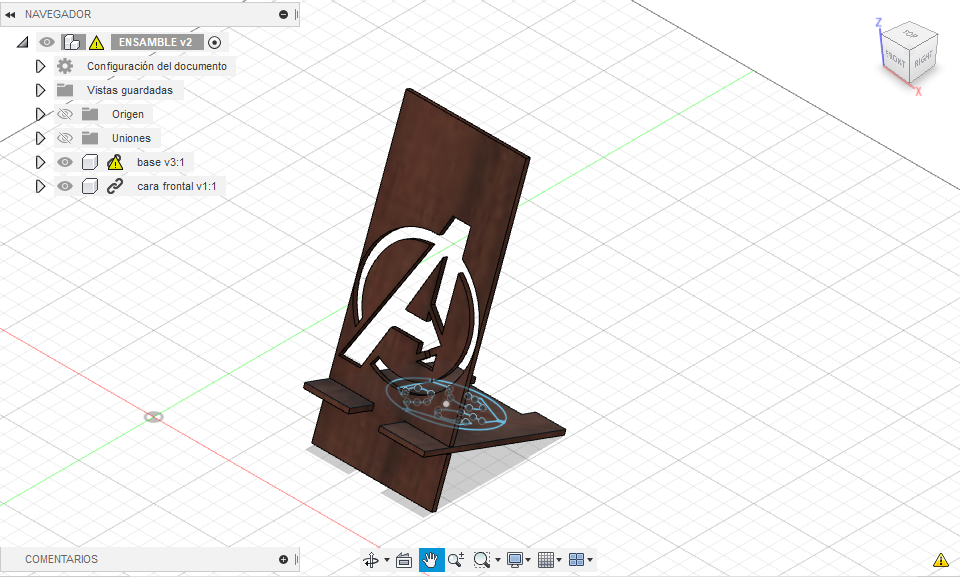Open the Viewports dropdown arrow
This screenshot has height=577, width=960.
coord(590,560)
